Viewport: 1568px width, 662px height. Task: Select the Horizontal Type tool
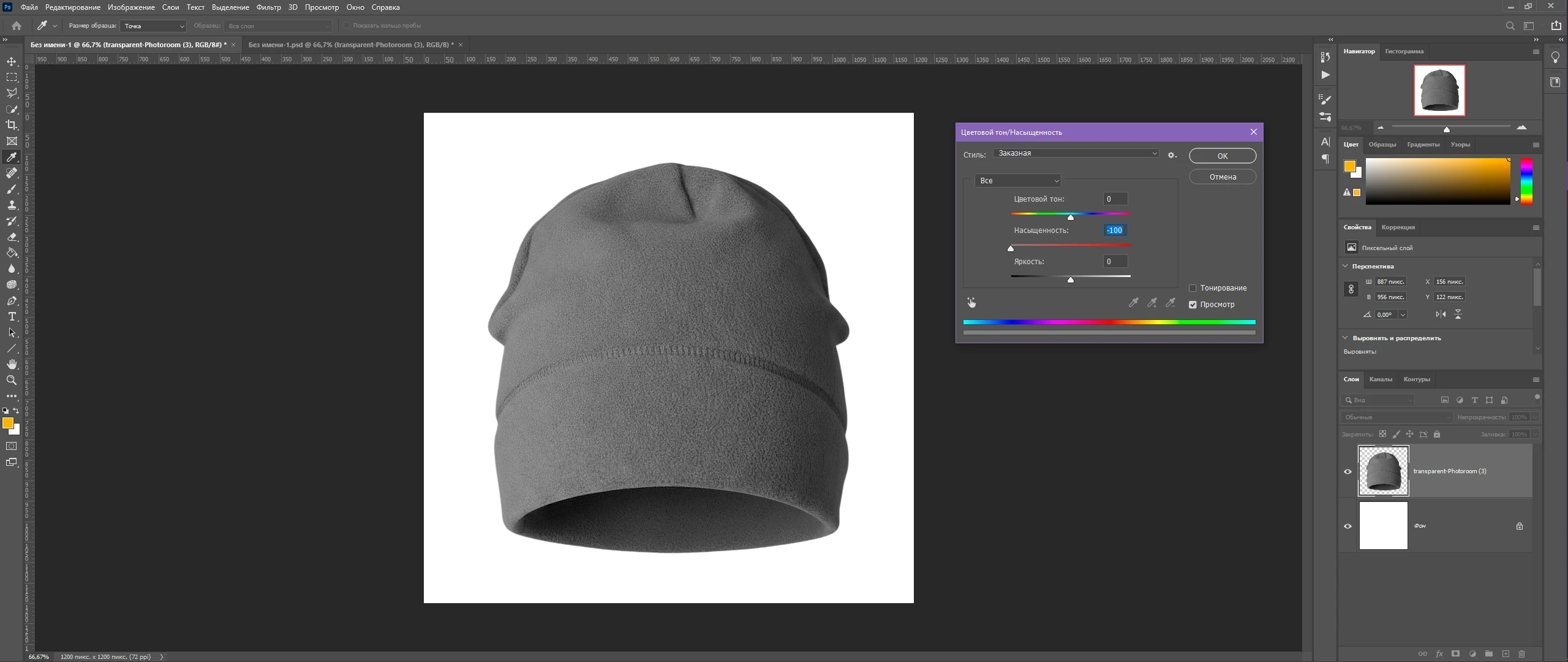[12, 316]
